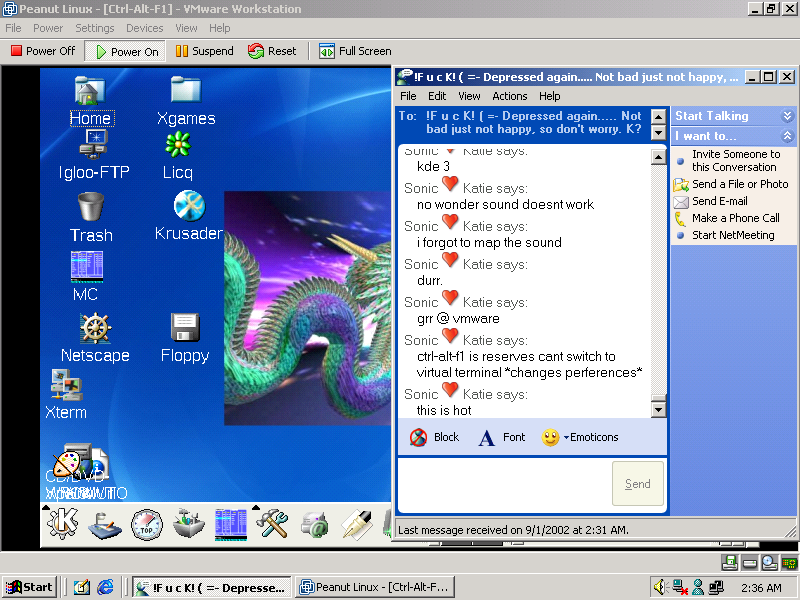Click the Full Screen toolbar button

pos(355,51)
